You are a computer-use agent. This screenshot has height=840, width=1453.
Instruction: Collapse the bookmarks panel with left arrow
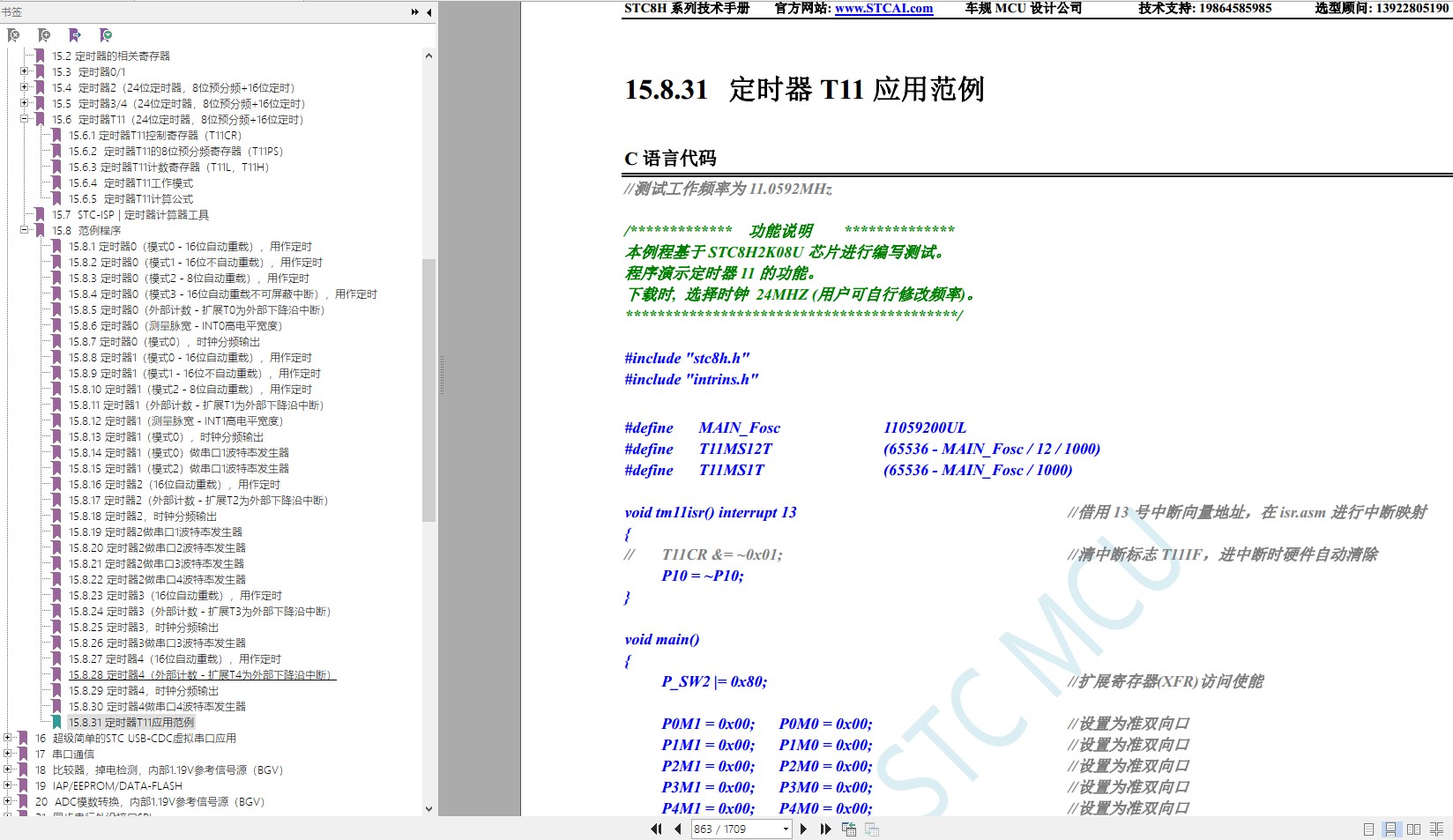pyautogui.click(x=428, y=12)
